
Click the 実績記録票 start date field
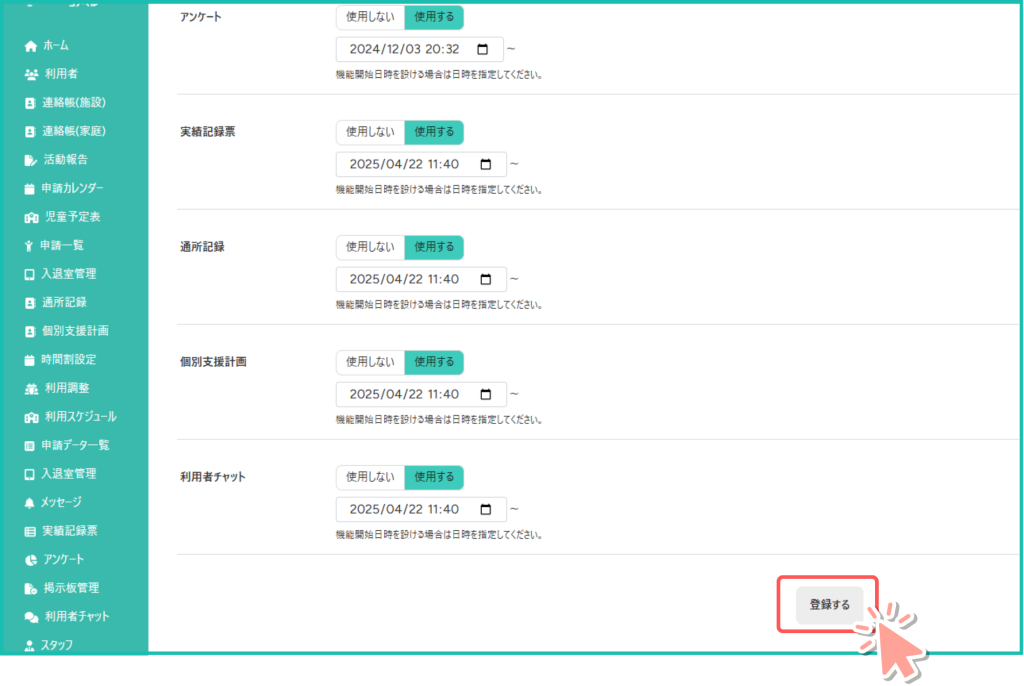coord(405,164)
